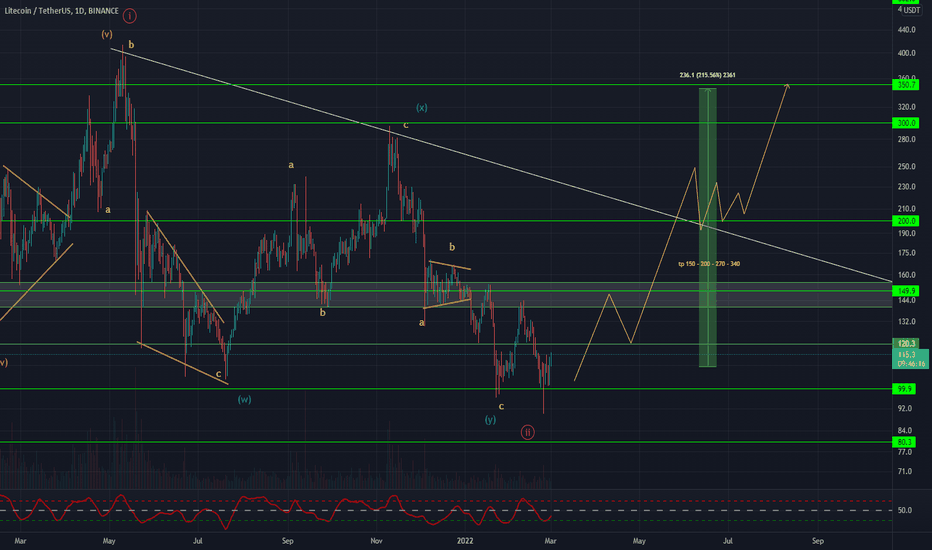
Task: Select the 80.3 price level label
Action: click(904, 442)
